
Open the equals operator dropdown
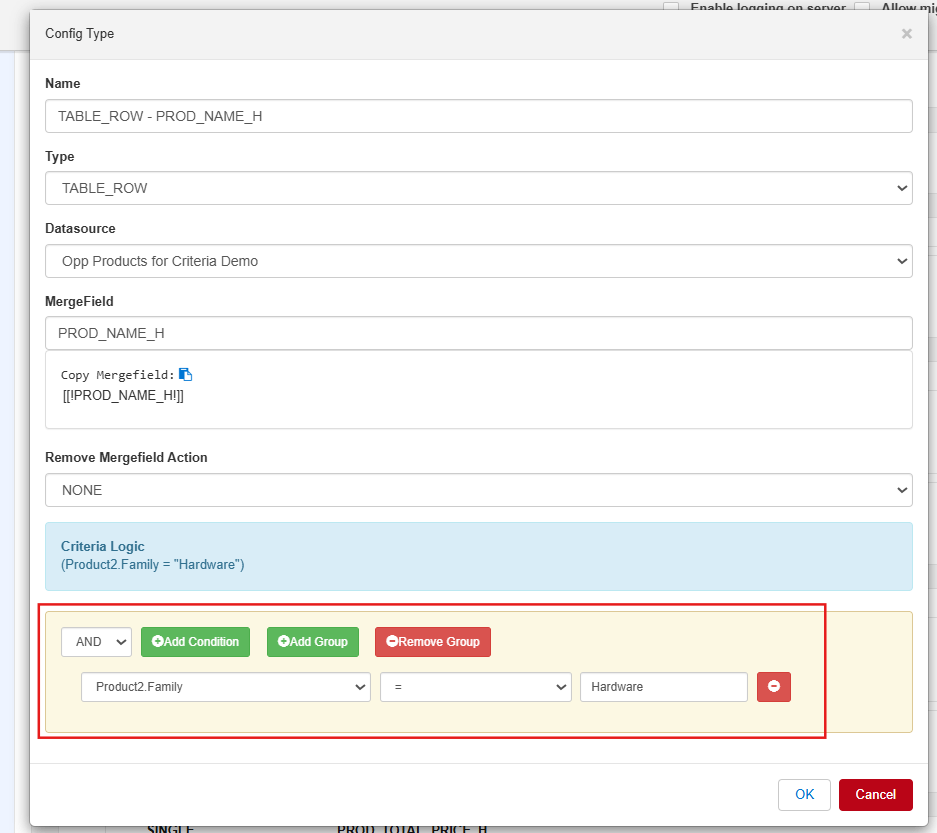click(x=476, y=687)
